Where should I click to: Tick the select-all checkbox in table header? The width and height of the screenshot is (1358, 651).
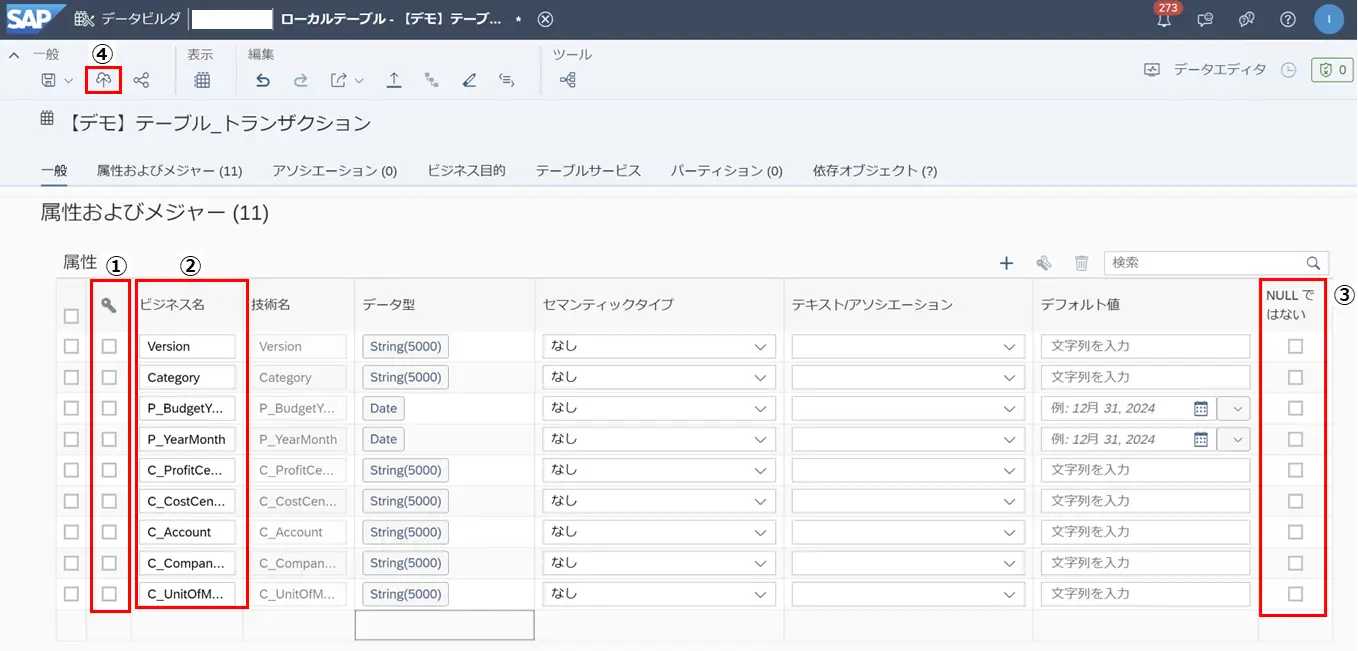click(71, 316)
